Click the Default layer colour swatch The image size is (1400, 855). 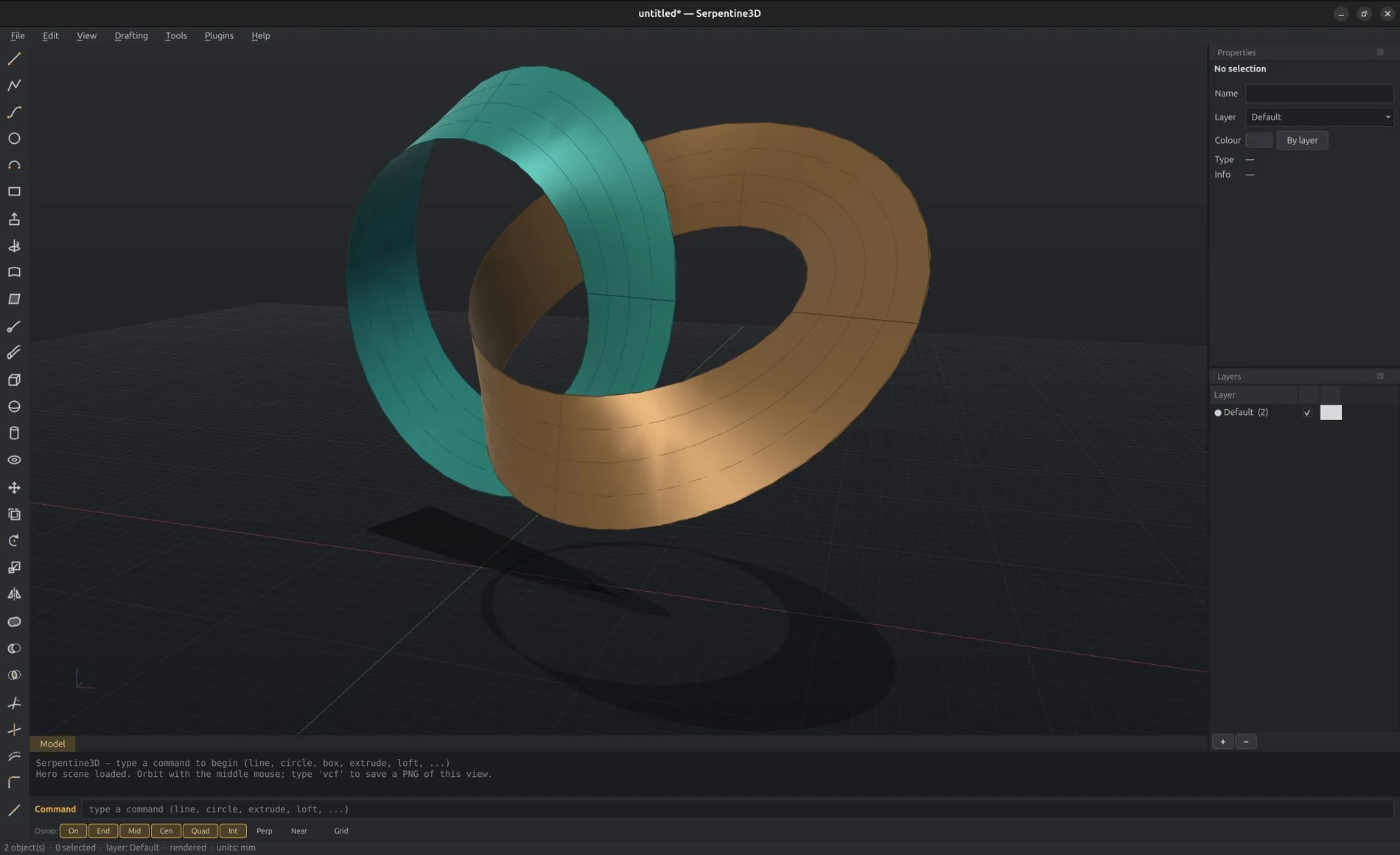click(1331, 413)
